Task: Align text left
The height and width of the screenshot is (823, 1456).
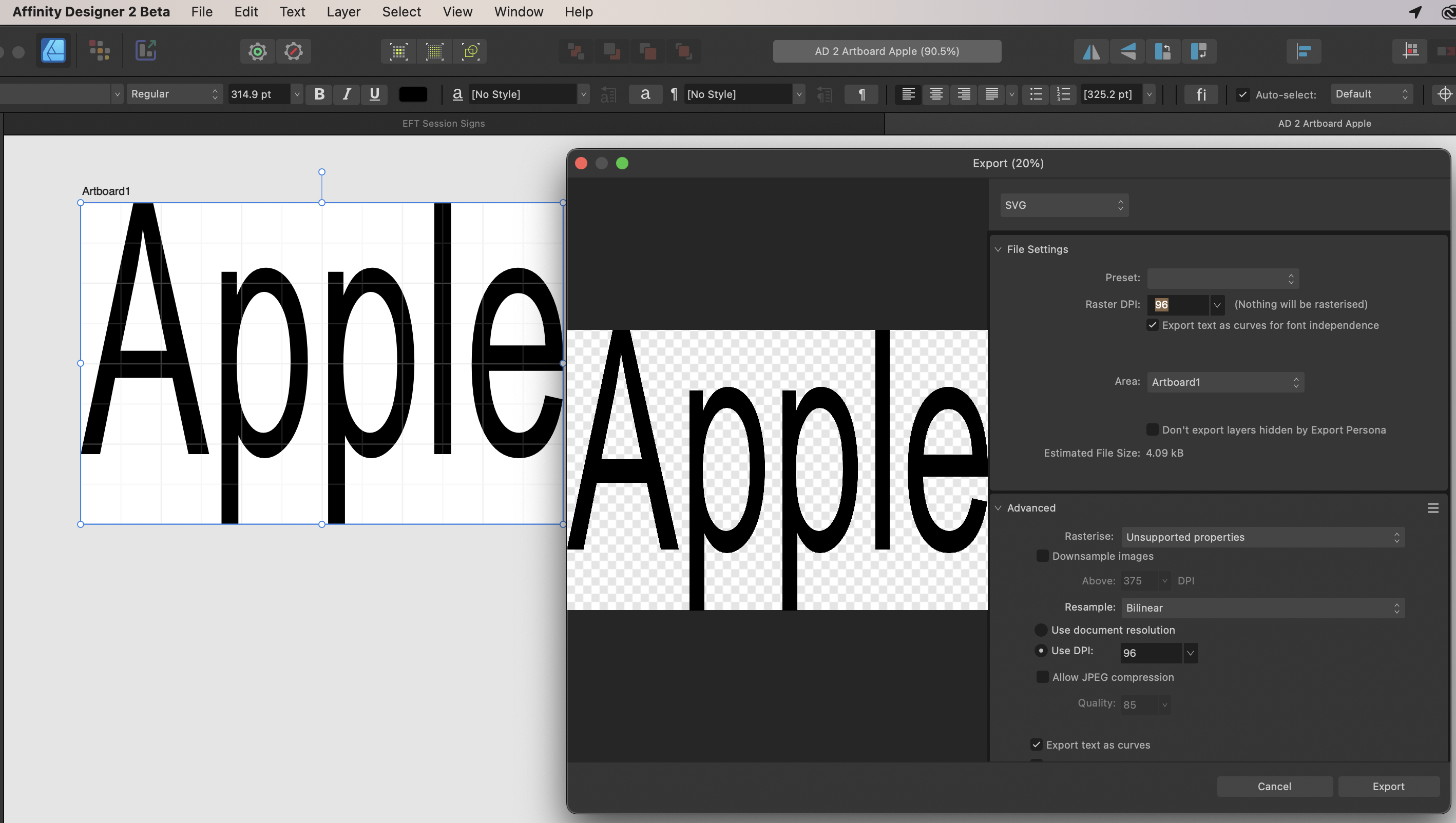Action: (x=908, y=94)
